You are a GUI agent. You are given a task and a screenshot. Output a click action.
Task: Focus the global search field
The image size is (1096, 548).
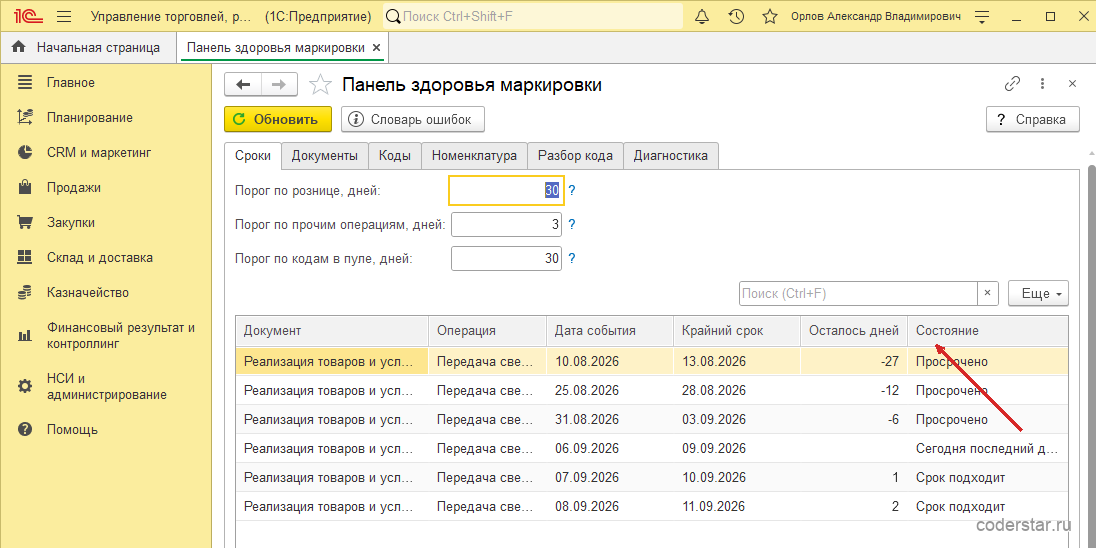[534, 16]
